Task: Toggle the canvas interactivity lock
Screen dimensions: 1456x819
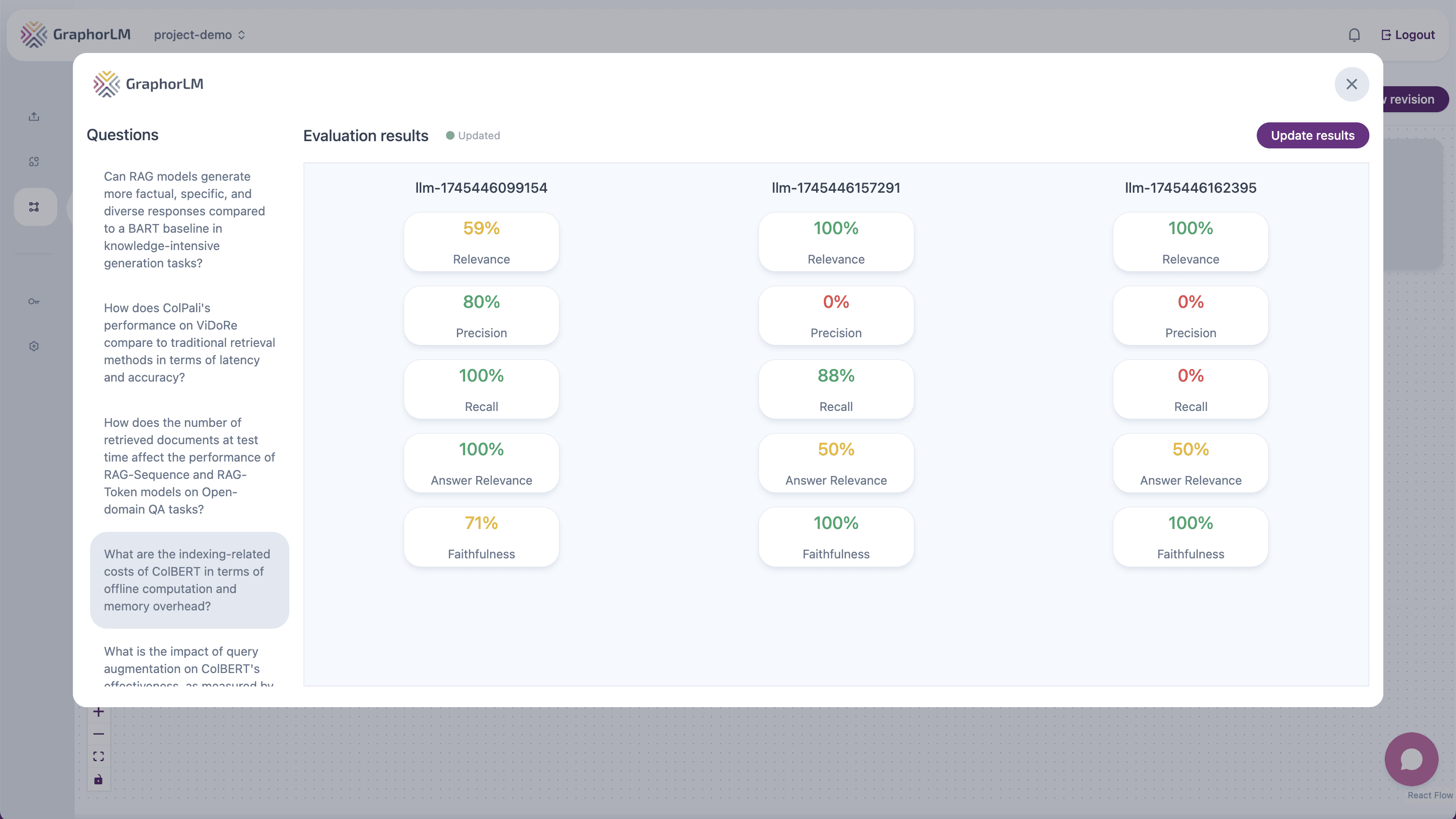Action: [98, 779]
